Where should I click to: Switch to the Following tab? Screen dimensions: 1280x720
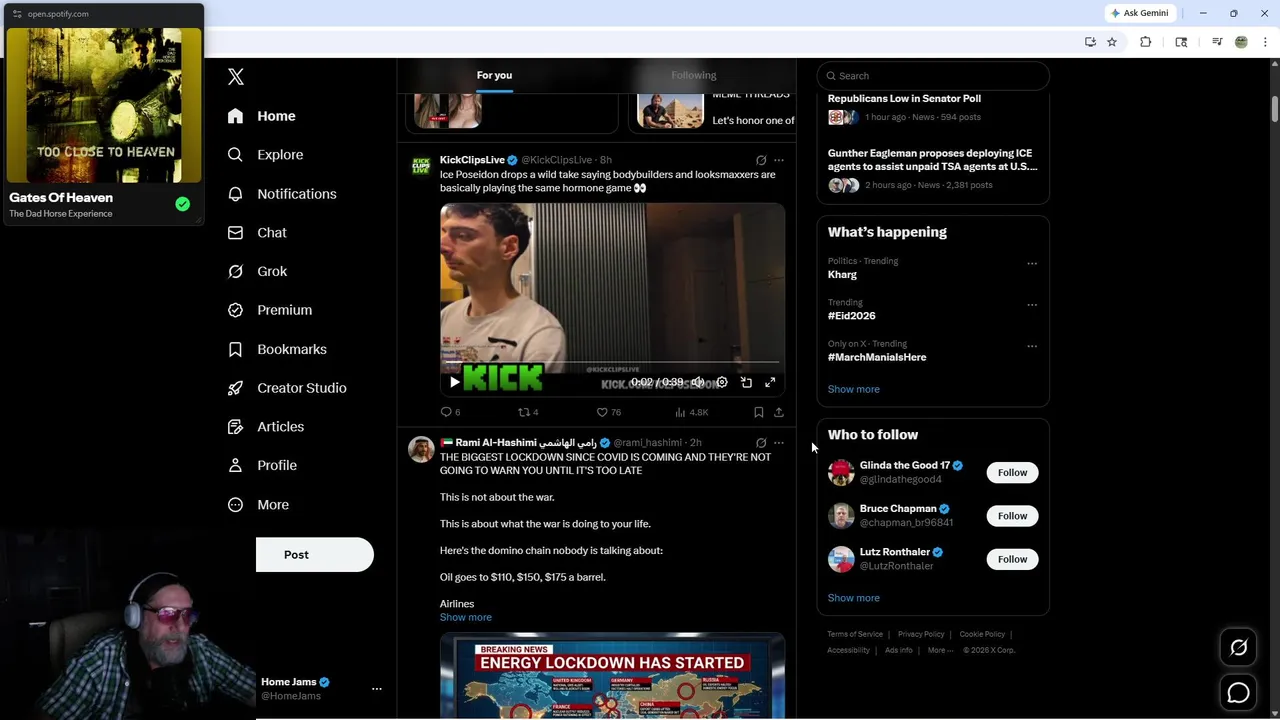coord(694,75)
